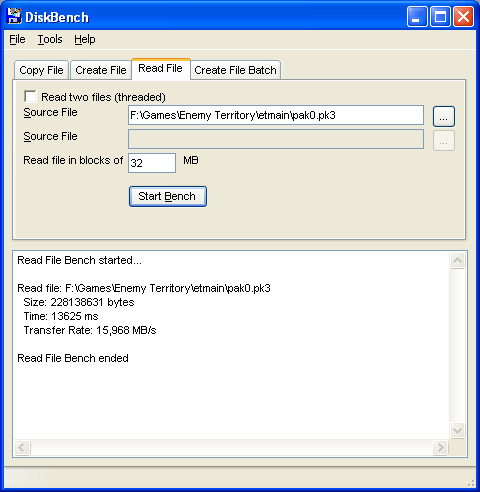
Task: Open the File menu
Action: coord(17,39)
